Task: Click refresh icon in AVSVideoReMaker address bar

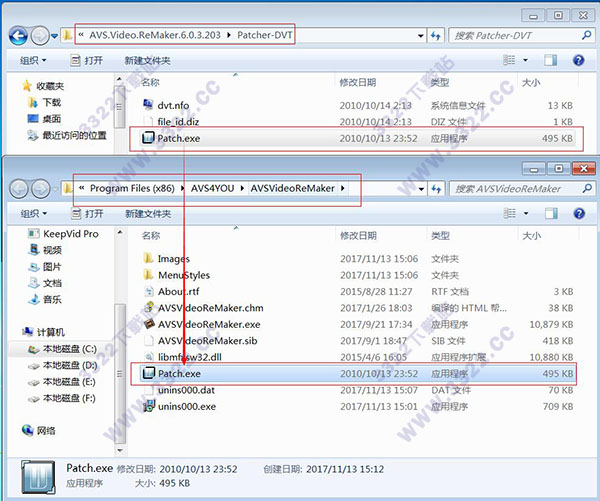Action: click(x=436, y=189)
